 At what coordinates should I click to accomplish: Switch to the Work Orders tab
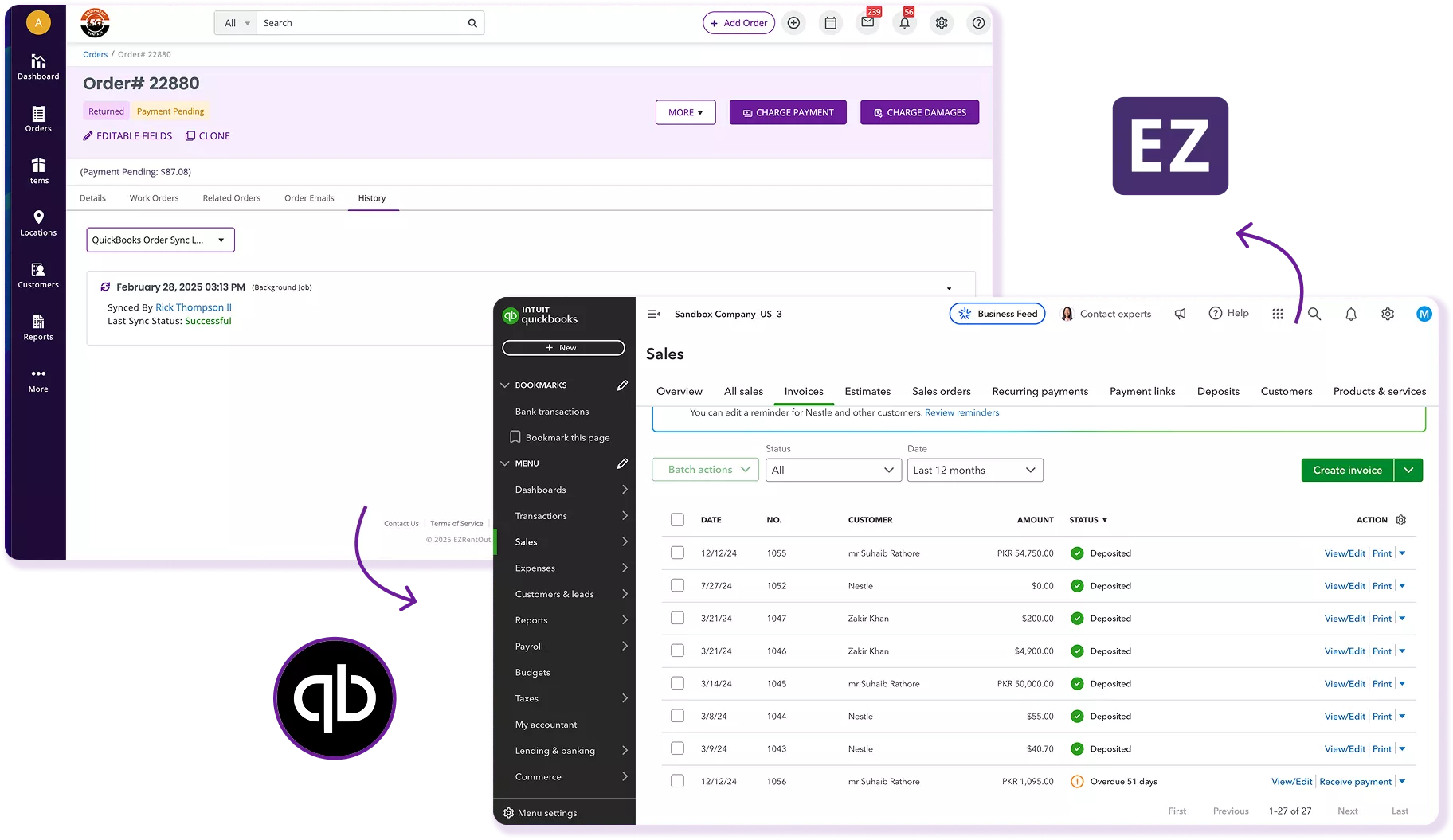click(x=154, y=198)
